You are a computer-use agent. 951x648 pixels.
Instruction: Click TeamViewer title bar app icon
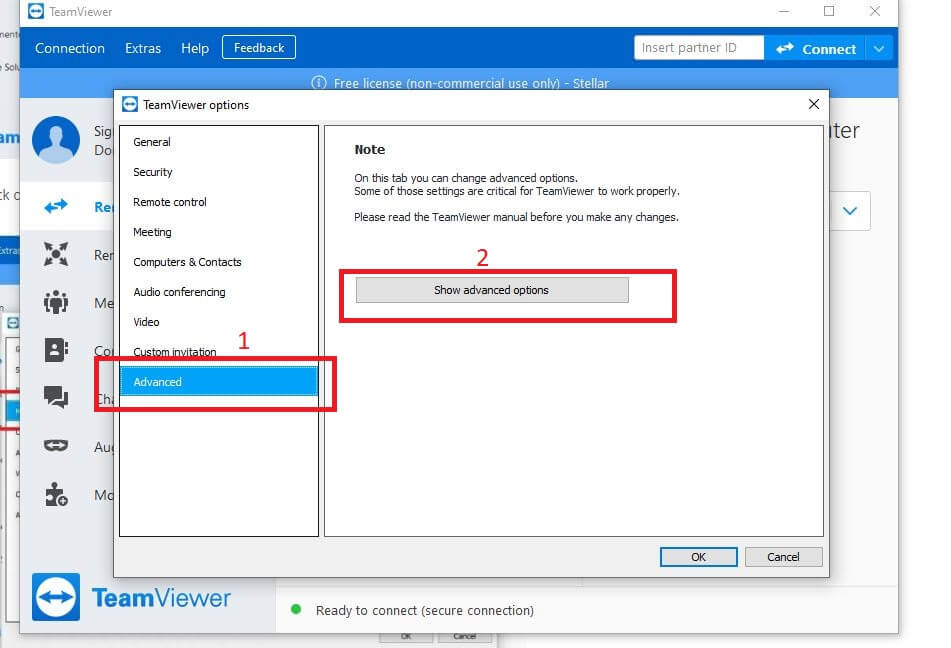(36, 11)
